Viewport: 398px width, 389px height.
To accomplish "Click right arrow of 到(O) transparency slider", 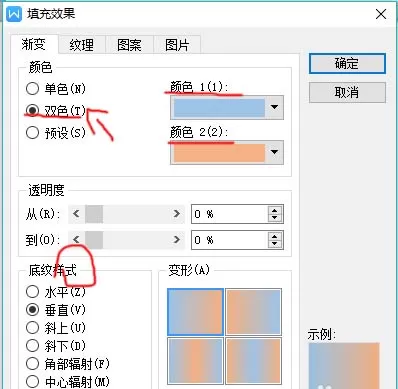I will 177,240.
